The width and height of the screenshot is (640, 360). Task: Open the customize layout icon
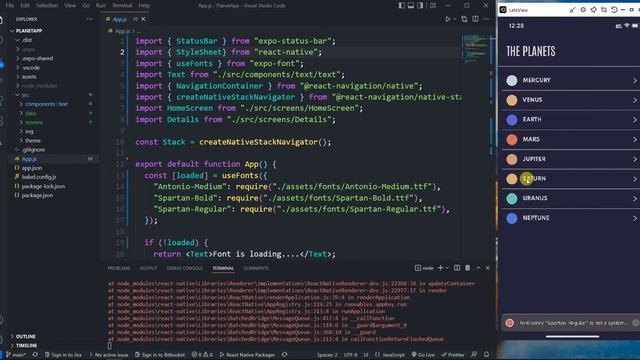(x=433, y=6)
